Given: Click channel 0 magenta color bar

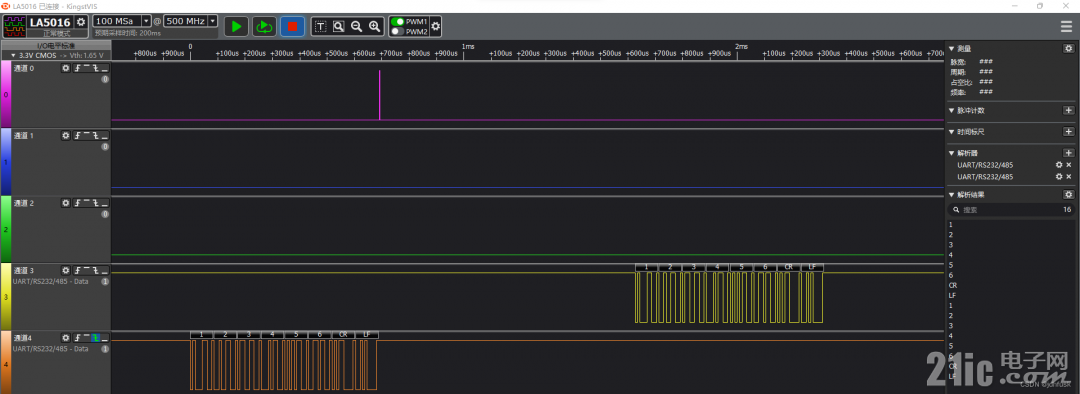Looking at the screenshot, I should (6, 94).
